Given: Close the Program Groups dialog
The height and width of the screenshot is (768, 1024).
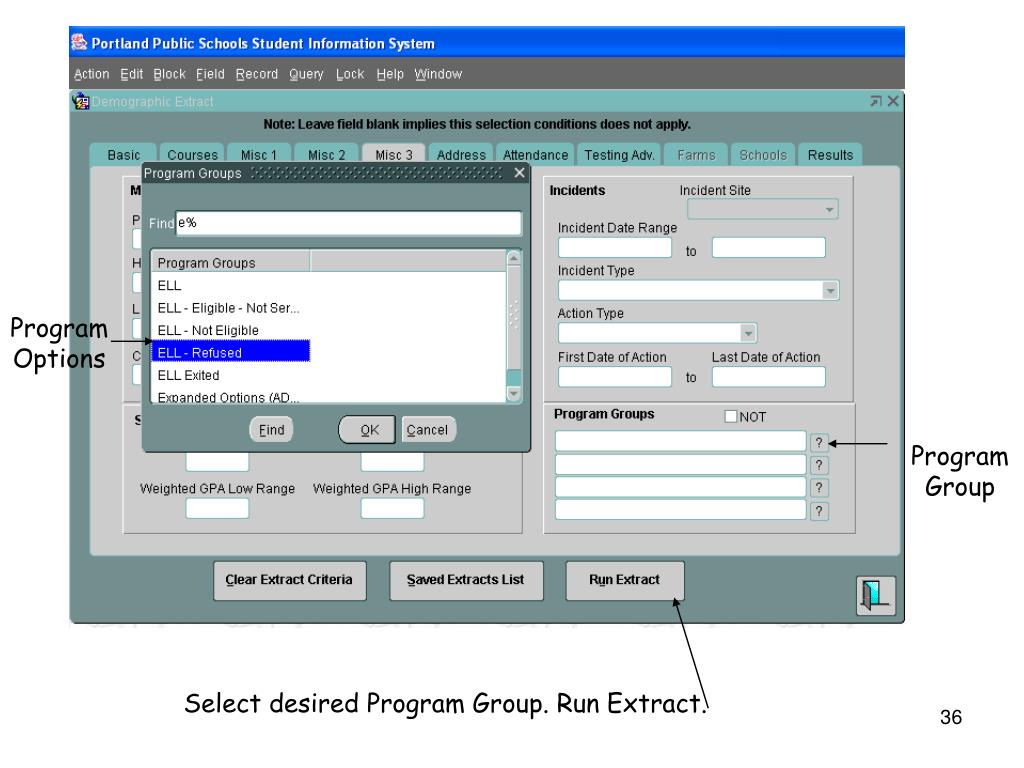Looking at the screenshot, I should (519, 172).
